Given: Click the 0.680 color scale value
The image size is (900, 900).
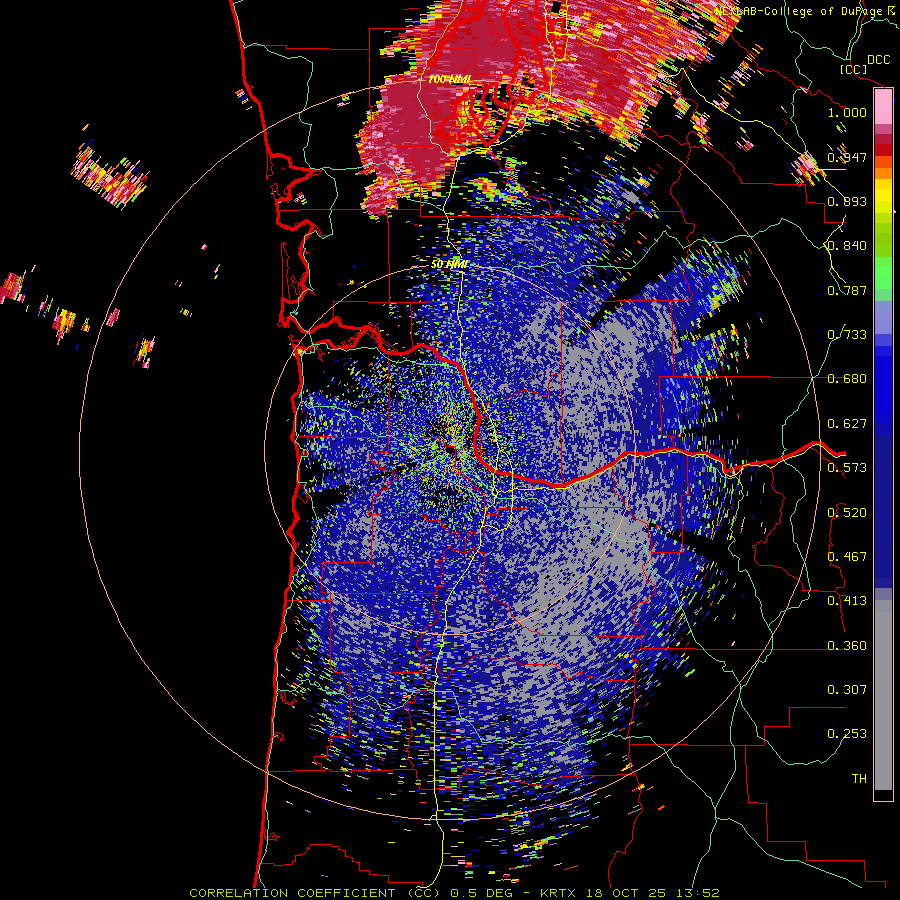Looking at the screenshot, I should [847, 379].
